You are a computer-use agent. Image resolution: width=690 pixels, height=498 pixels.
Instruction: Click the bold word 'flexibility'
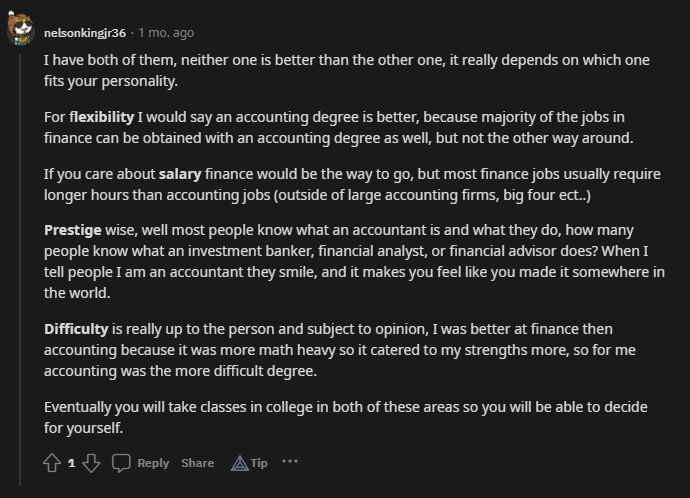pos(102,117)
